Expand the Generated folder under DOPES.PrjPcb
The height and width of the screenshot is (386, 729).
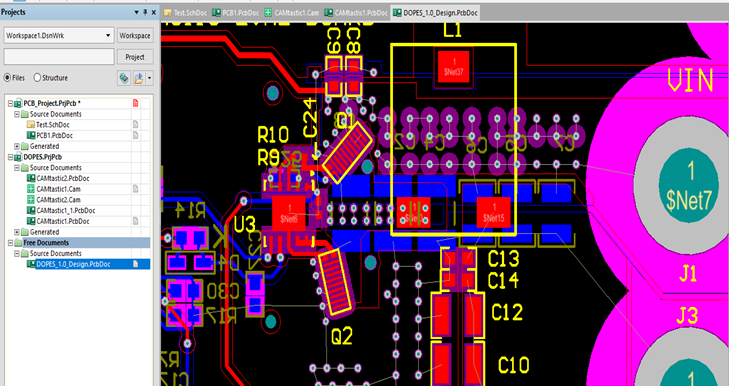coord(17,232)
